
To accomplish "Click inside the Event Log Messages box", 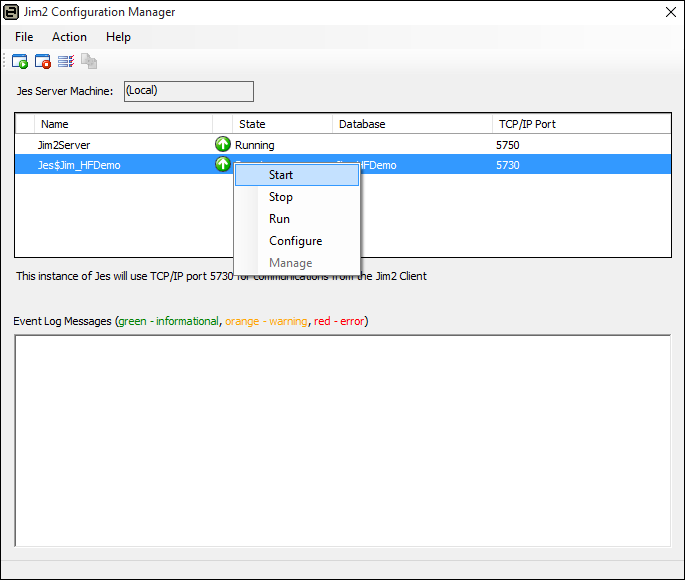I will (342, 440).
